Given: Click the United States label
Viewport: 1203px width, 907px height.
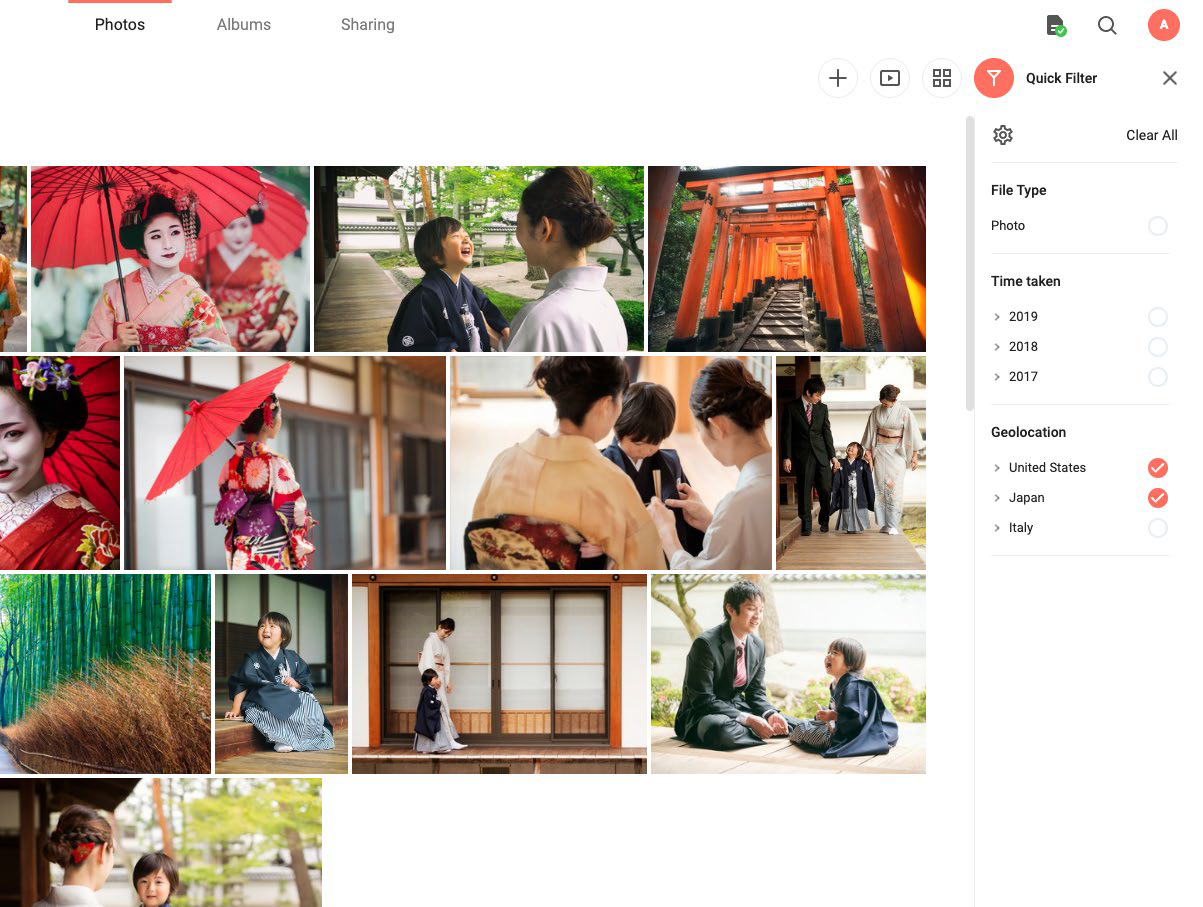Looking at the screenshot, I should coord(1047,468).
